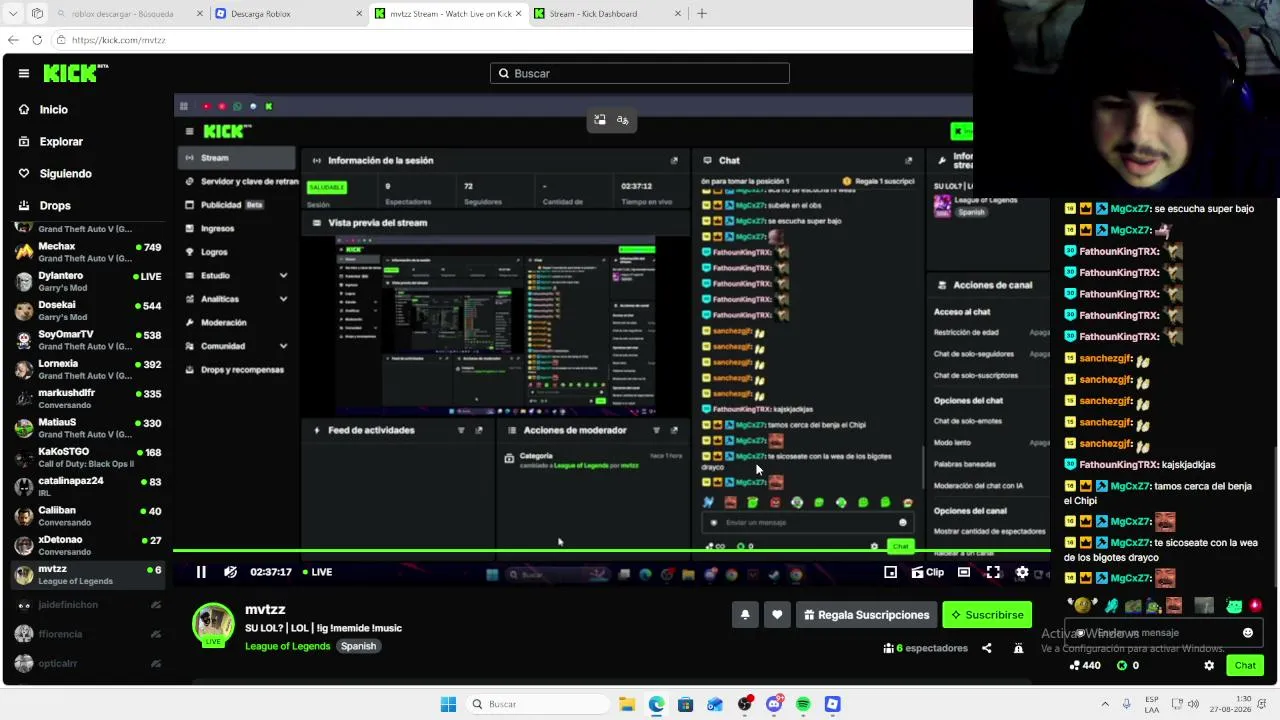The image size is (1280, 720).
Task: Reload the Kick page
Action: tap(37, 40)
